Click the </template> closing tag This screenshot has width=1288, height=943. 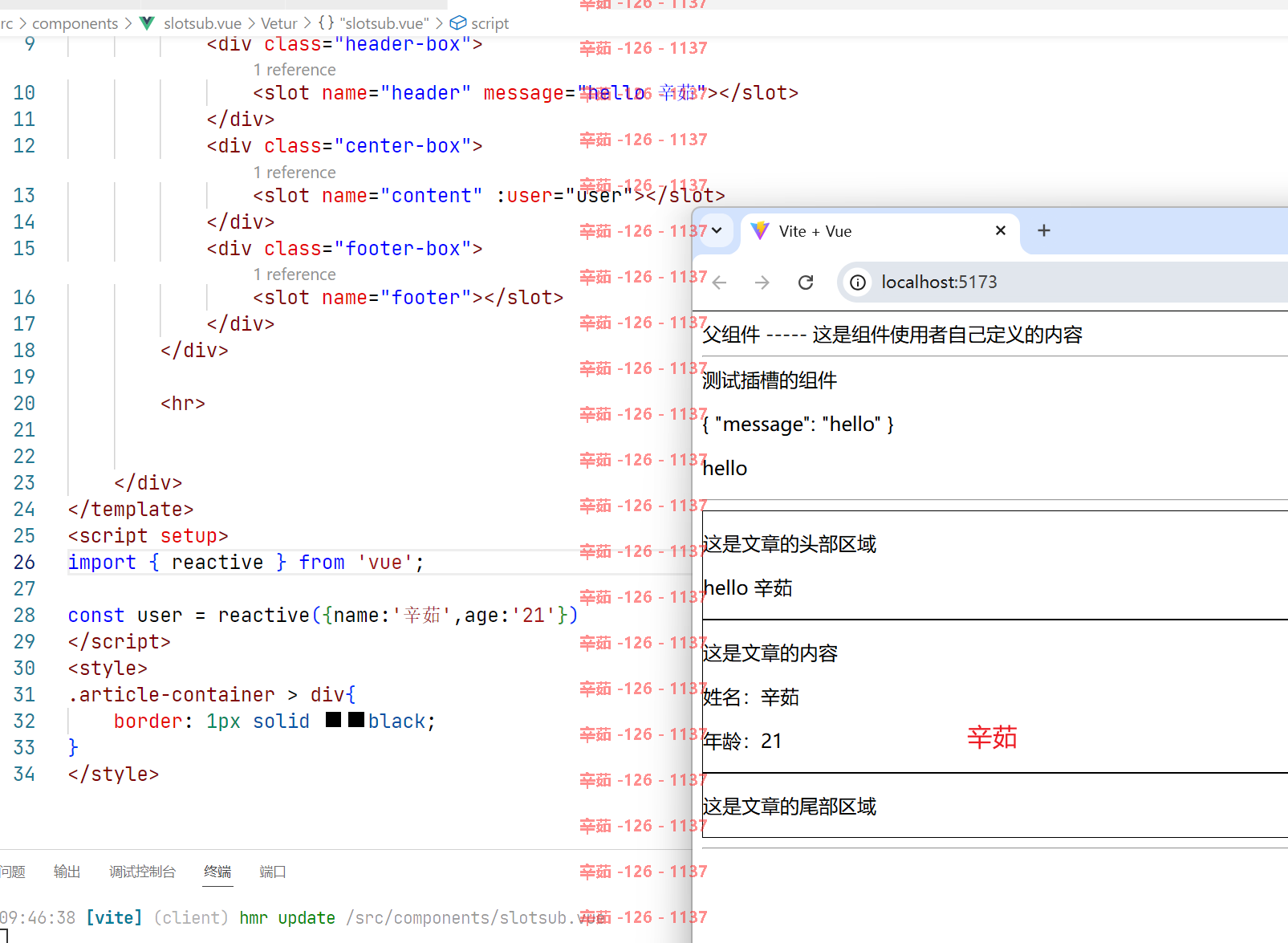tap(131, 509)
